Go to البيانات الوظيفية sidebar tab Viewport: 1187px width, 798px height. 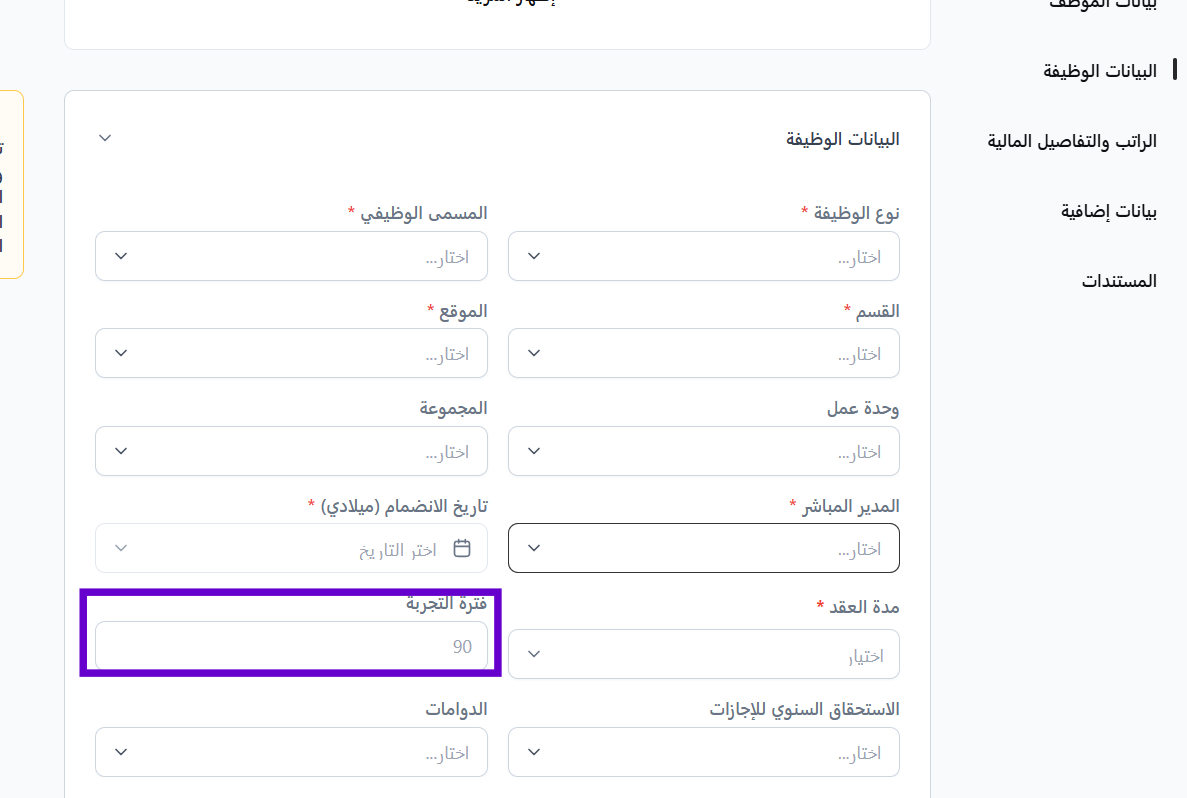click(1100, 71)
